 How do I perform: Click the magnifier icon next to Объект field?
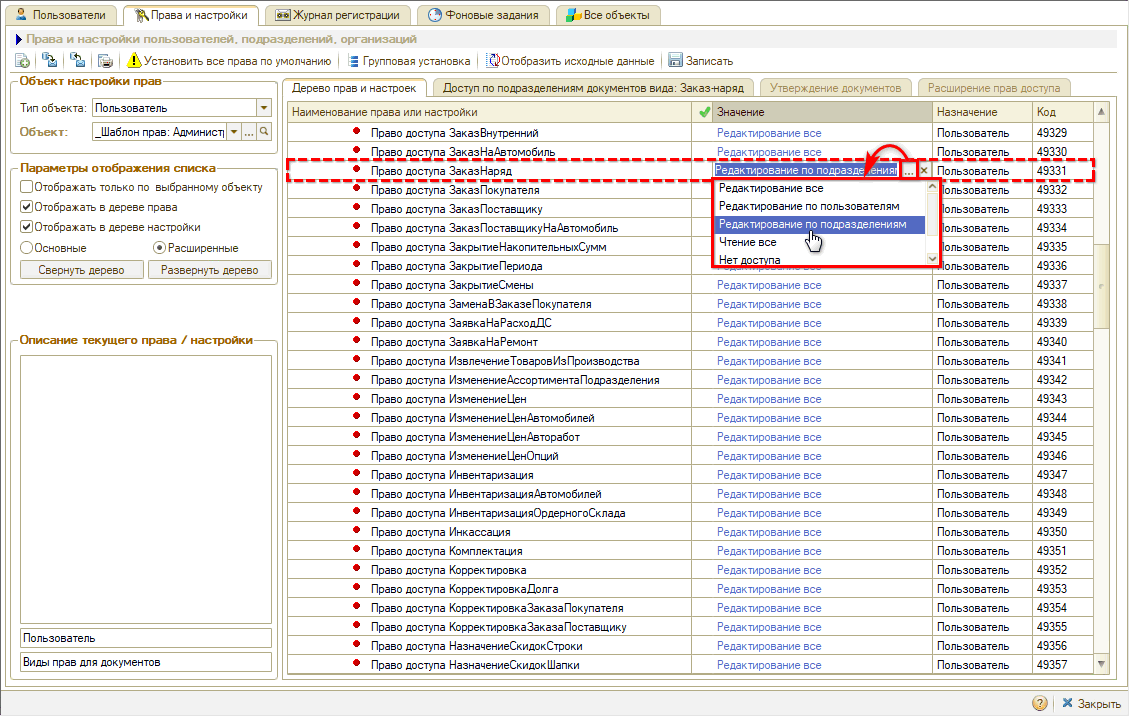[265, 132]
